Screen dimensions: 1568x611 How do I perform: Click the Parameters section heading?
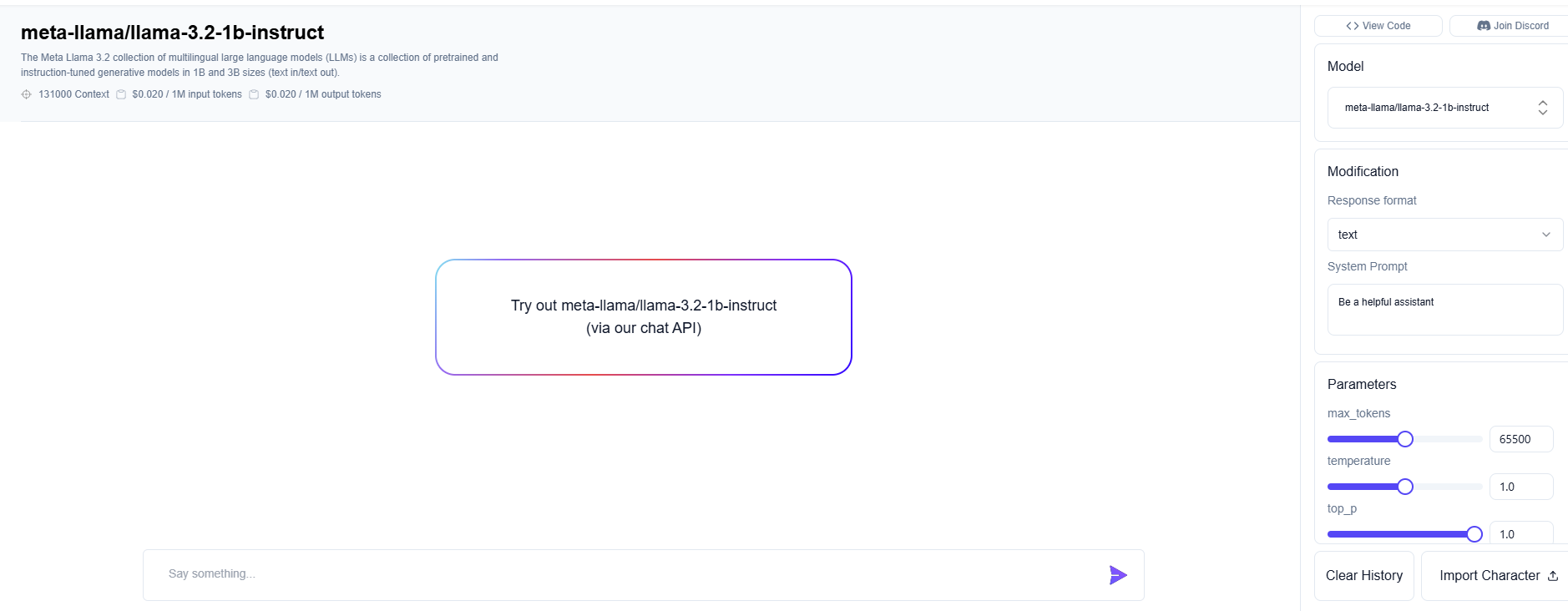click(x=1362, y=384)
